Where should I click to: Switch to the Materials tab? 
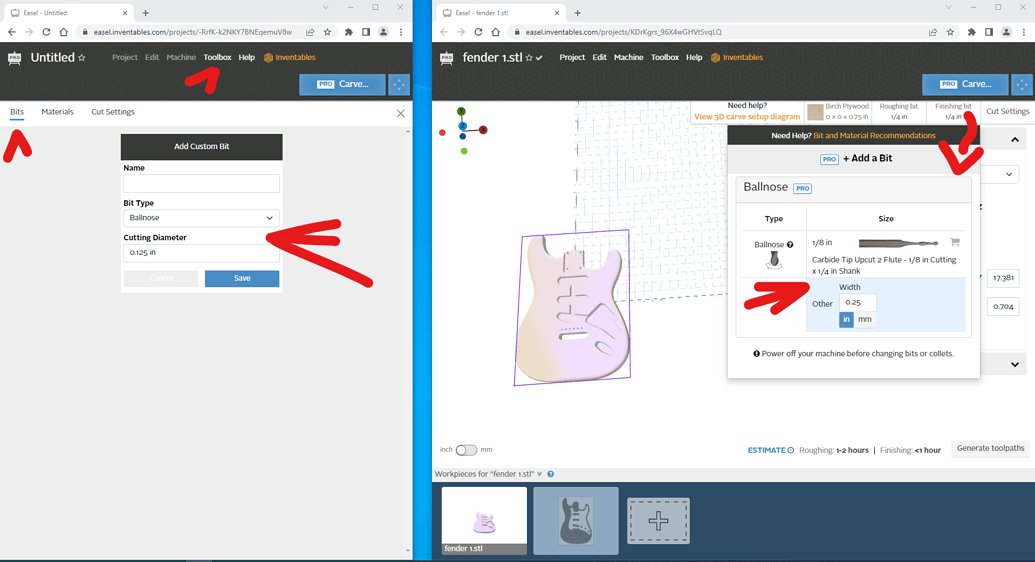coord(57,112)
